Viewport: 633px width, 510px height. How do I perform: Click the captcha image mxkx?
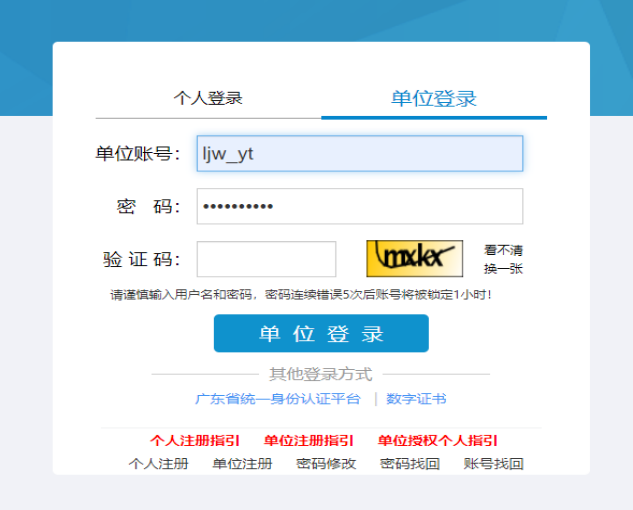[415, 258]
